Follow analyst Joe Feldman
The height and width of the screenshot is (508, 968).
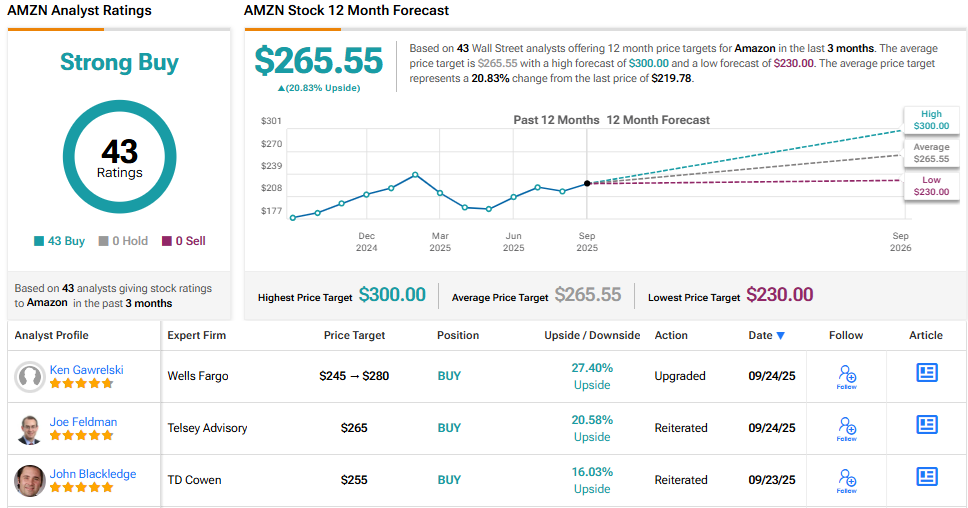pos(846,428)
